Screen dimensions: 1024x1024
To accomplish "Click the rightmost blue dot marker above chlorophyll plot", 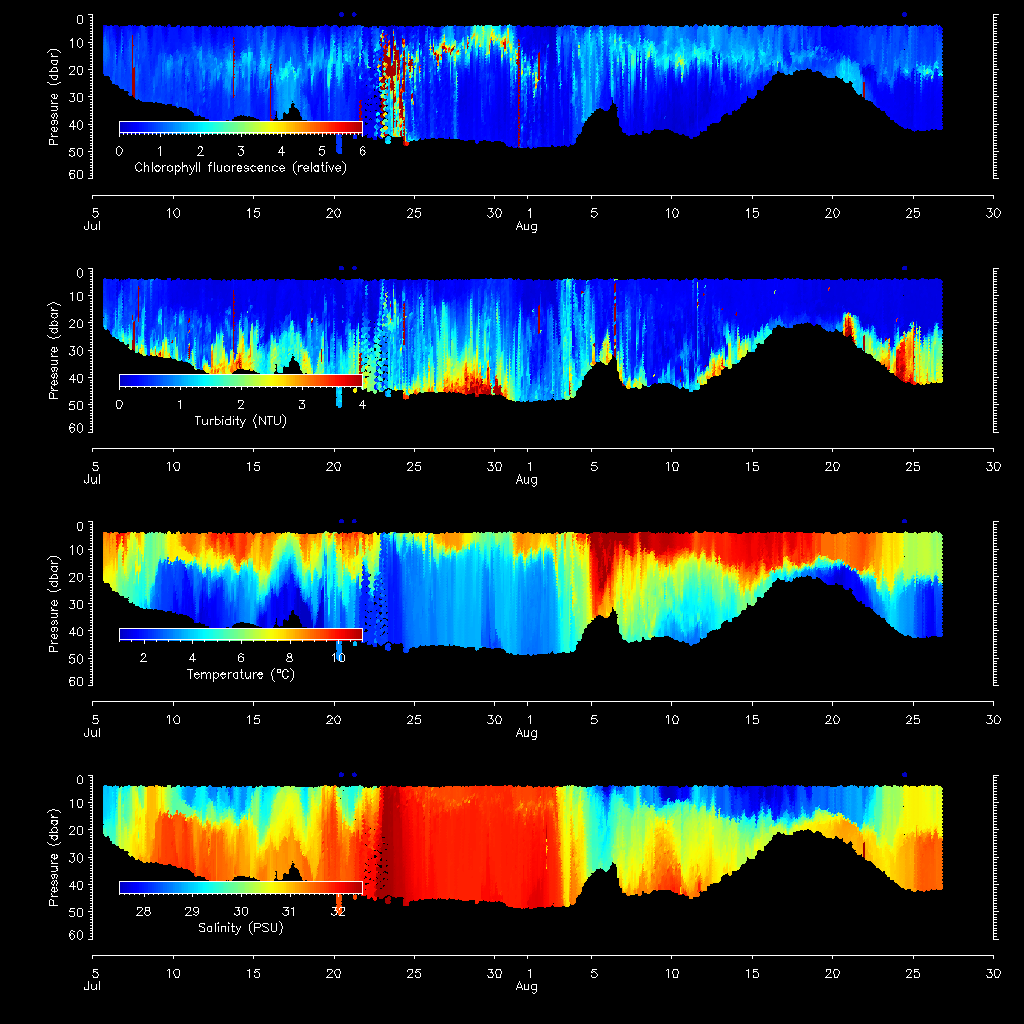I will 904,15.
